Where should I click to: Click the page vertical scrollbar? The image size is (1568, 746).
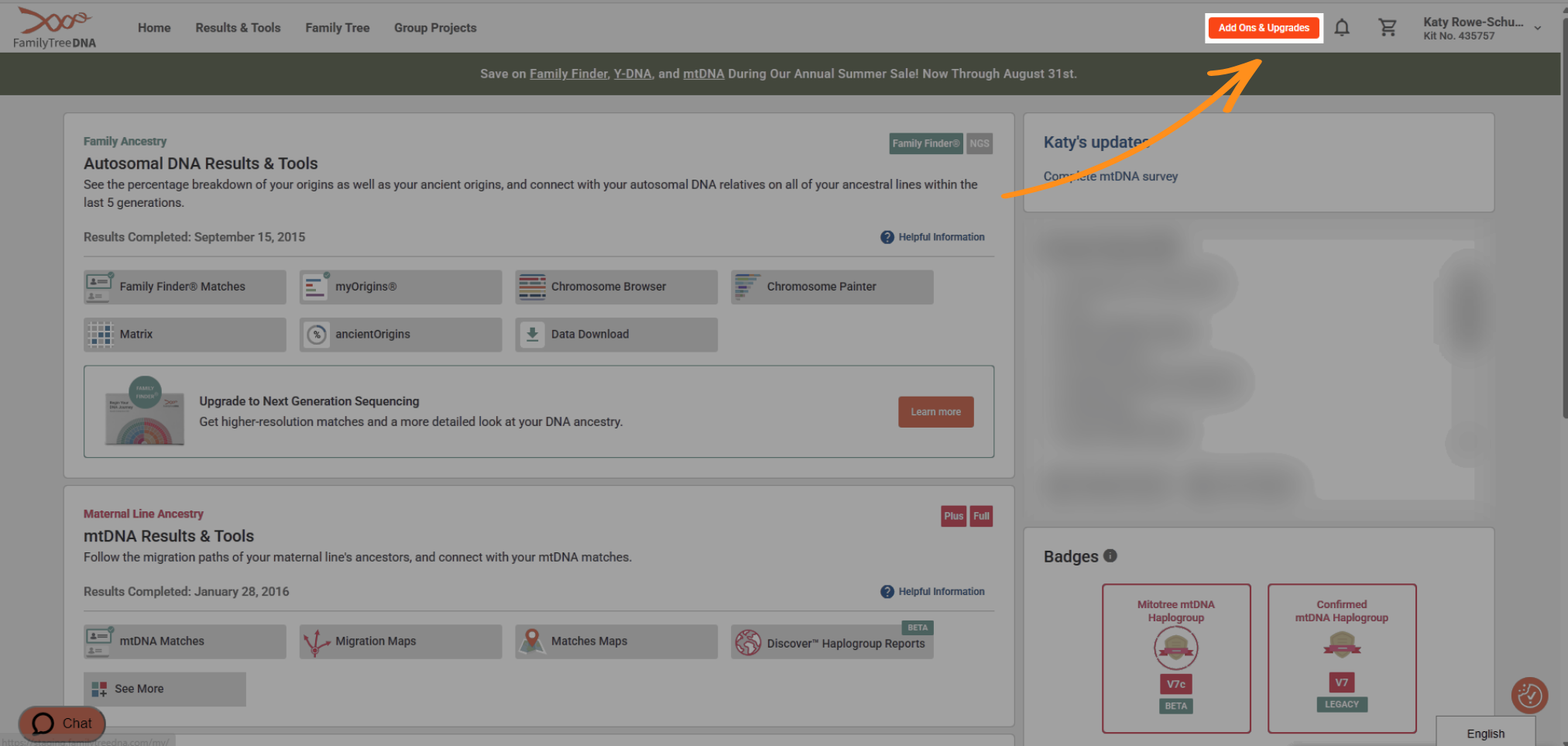pyautogui.click(x=1564, y=217)
